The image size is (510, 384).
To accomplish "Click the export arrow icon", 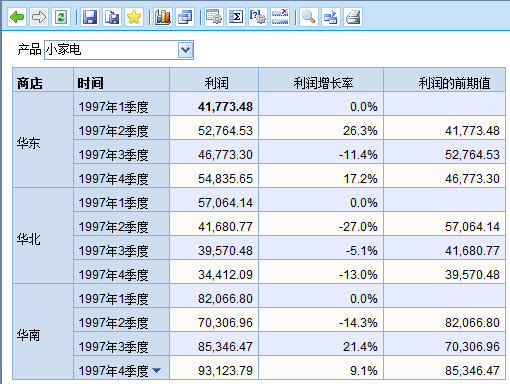I will [x=331, y=17].
